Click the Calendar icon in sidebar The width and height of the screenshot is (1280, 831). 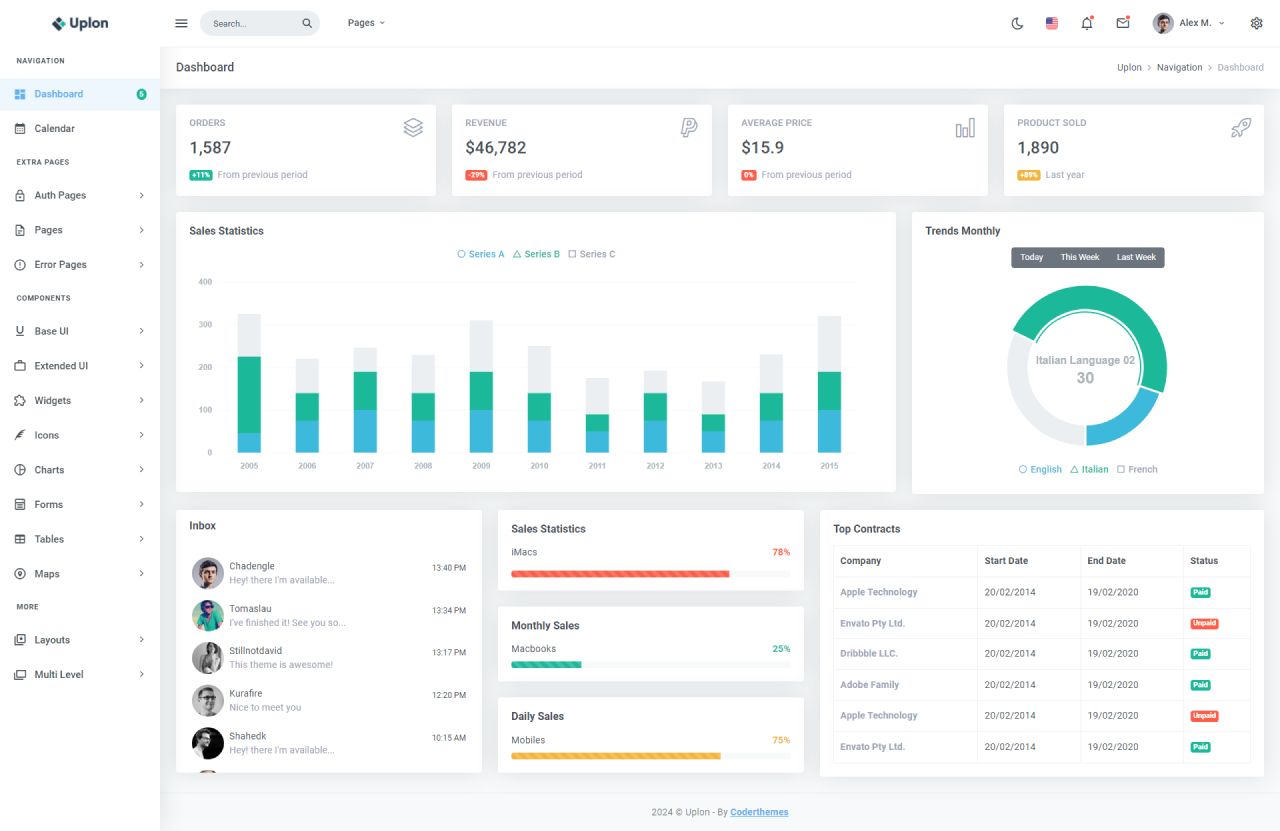[20, 129]
